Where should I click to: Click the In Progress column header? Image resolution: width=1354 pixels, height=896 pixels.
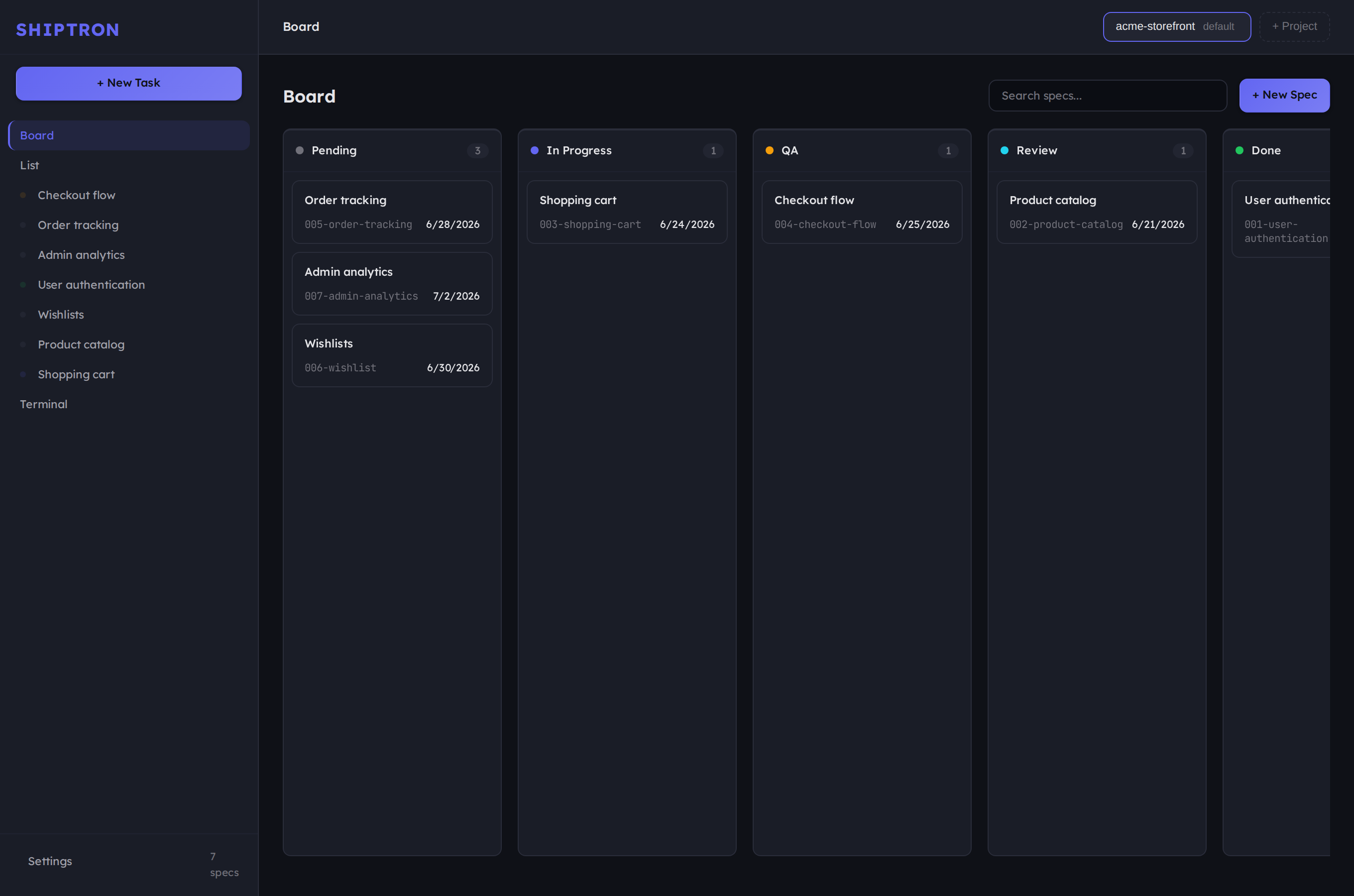627,150
